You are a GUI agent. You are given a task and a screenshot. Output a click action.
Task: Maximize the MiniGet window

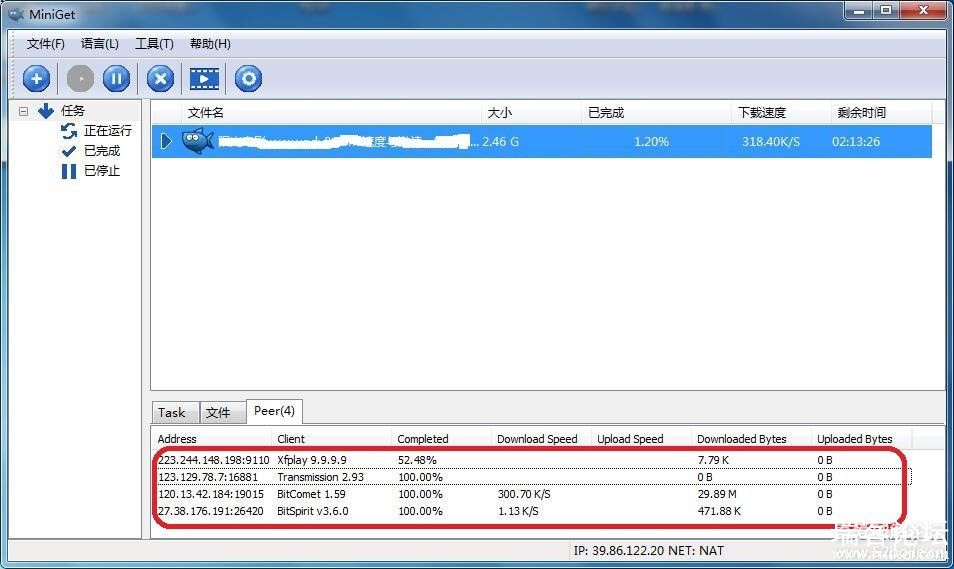pos(886,10)
